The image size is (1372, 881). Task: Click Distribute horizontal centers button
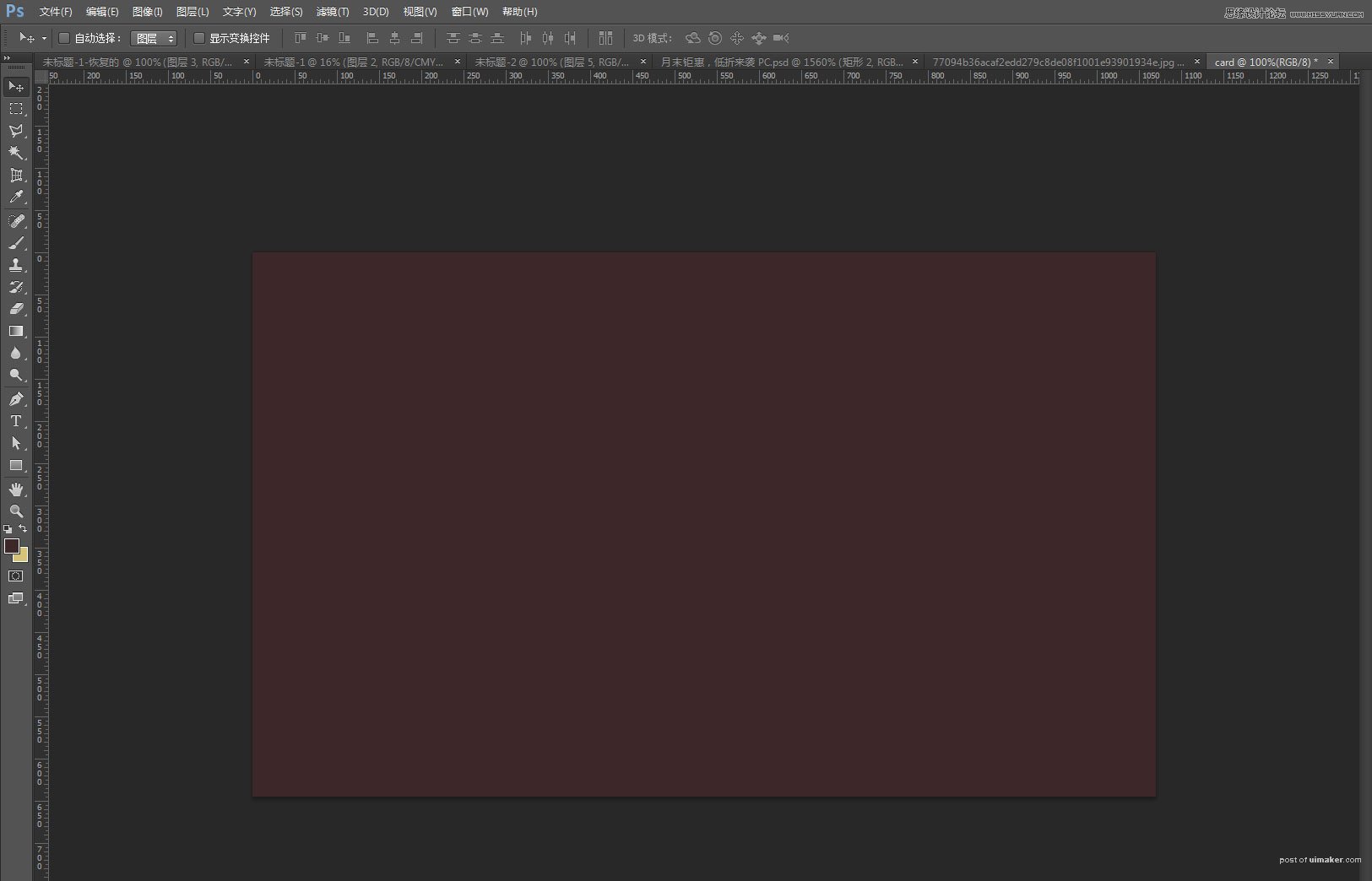click(x=548, y=38)
